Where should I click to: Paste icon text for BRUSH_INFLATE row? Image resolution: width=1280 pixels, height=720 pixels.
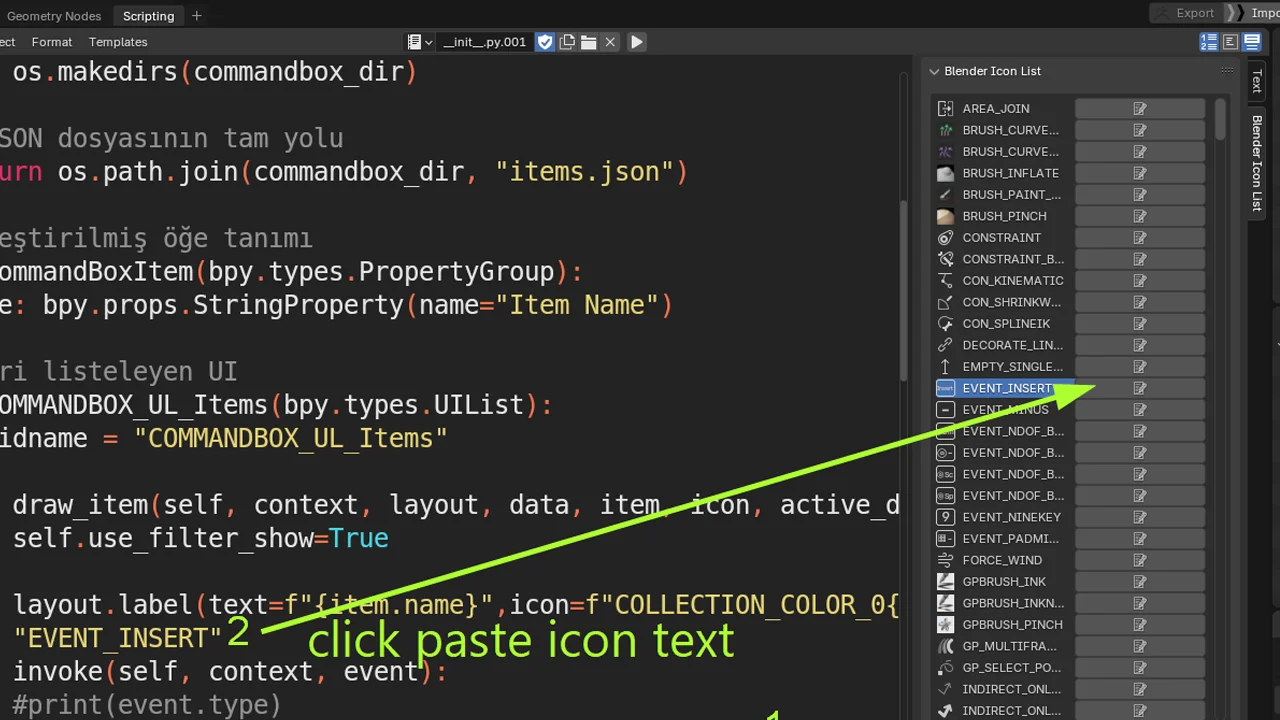[x=1139, y=173]
